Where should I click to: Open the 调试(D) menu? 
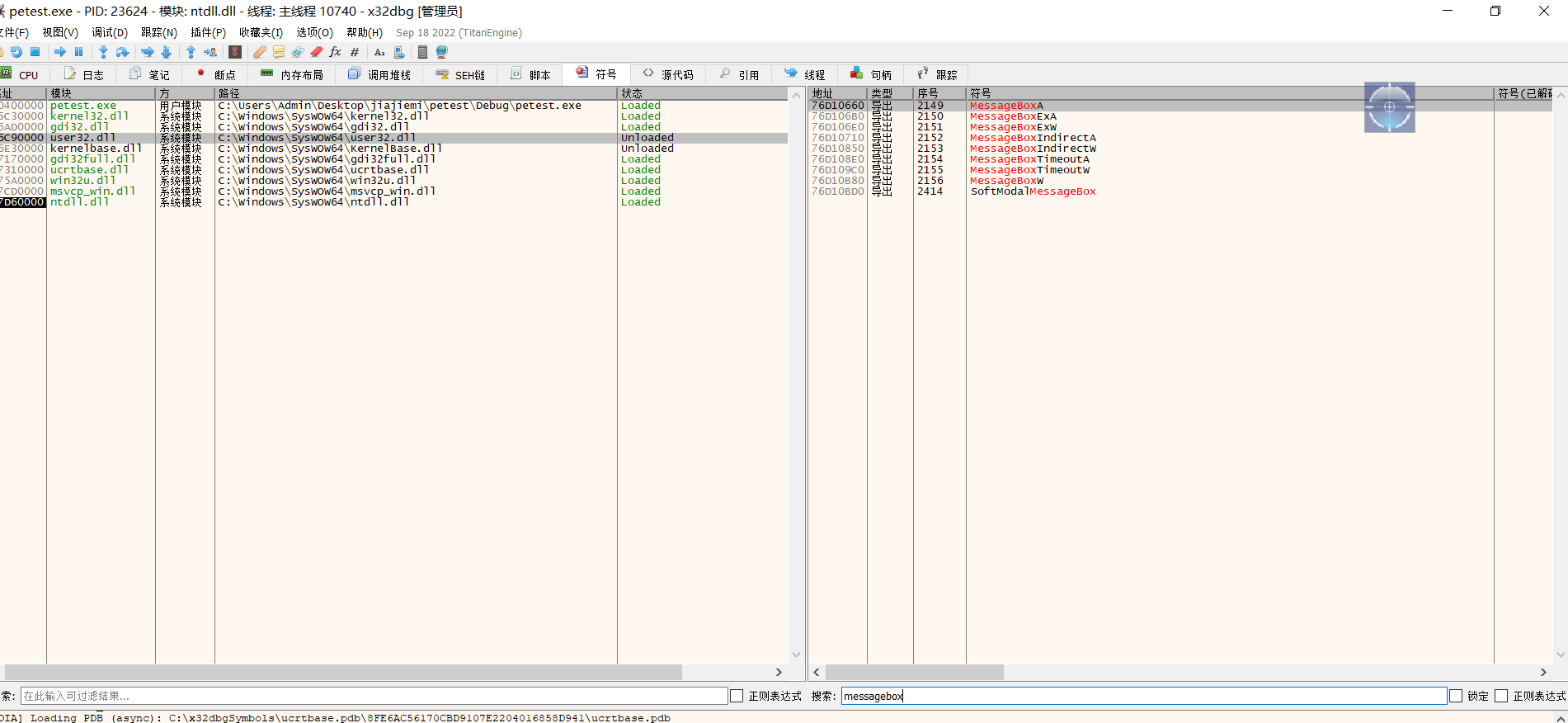point(110,32)
